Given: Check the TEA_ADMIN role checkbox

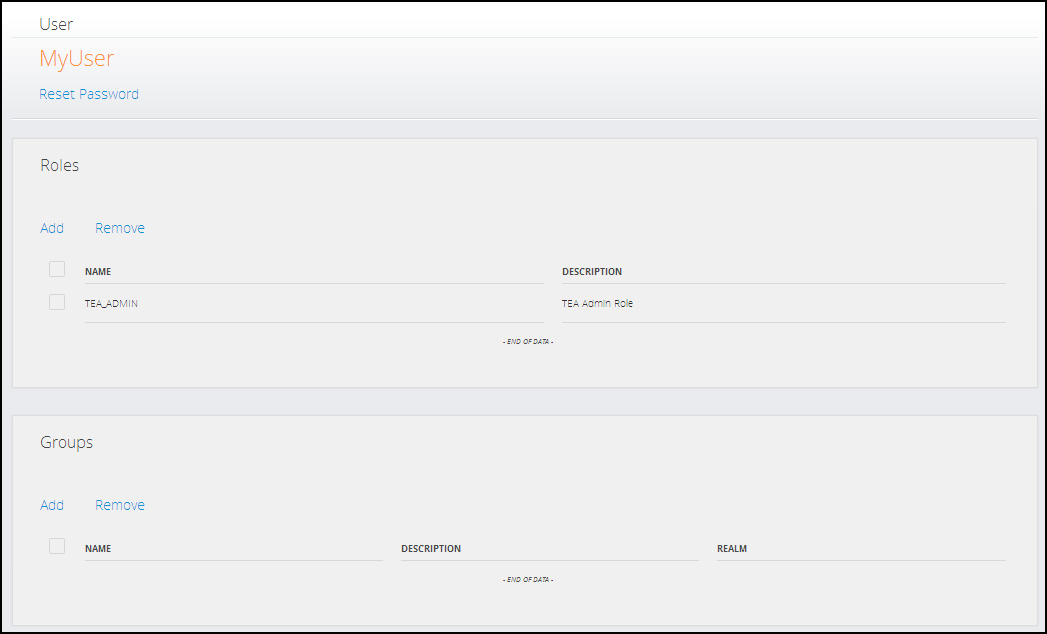Looking at the screenshot, I should click(57, 302).
